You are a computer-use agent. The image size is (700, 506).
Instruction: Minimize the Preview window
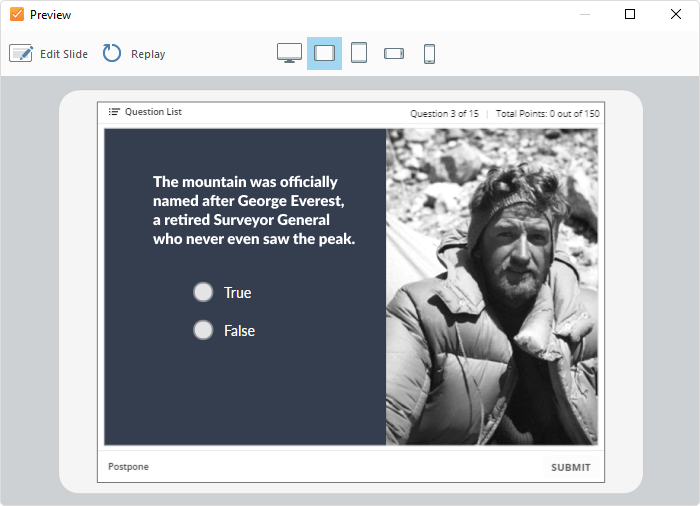click(585, 14)
